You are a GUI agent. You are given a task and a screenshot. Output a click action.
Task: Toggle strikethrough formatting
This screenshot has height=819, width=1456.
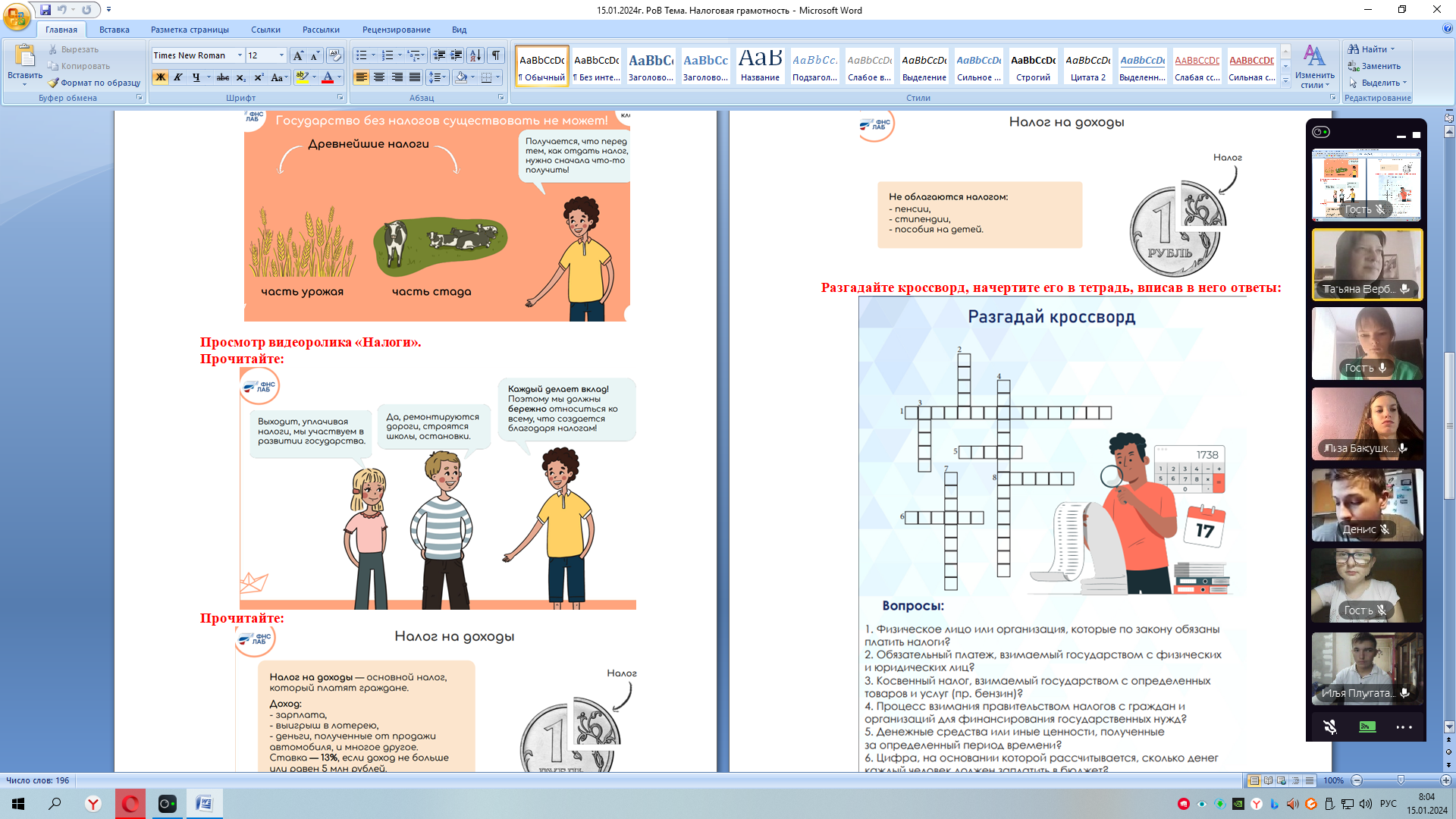pyautogui.click(x=223, y=77)
